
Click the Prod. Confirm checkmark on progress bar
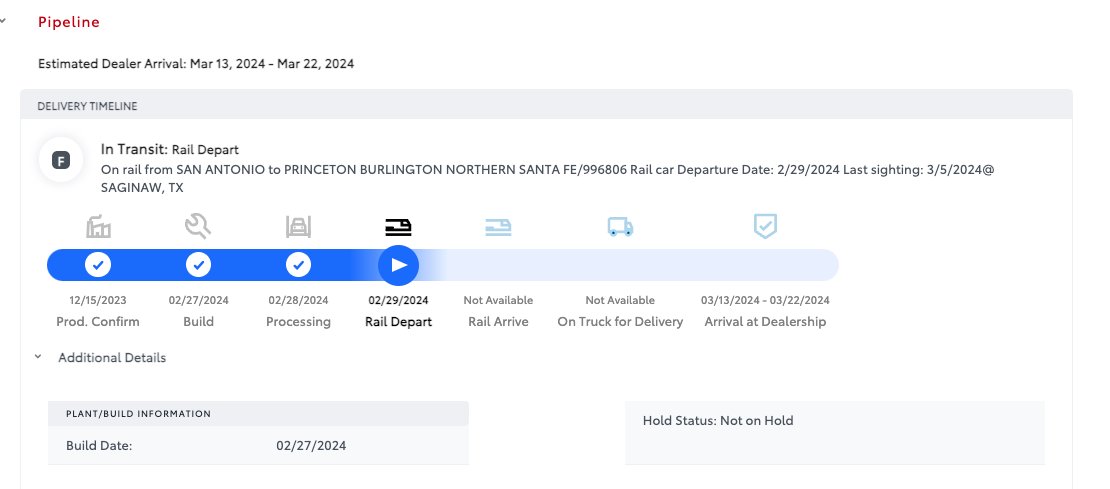(x=98, y=265)
